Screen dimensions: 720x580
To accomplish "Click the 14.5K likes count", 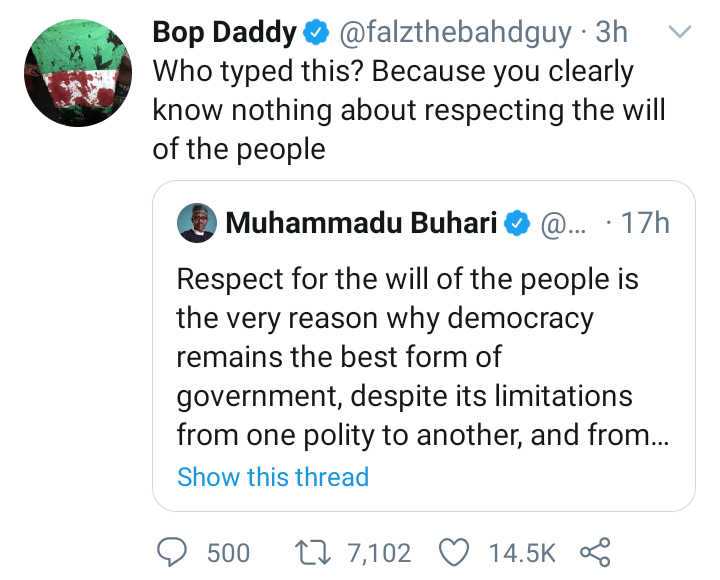I will pyautogui.click(x=522, y=552).
